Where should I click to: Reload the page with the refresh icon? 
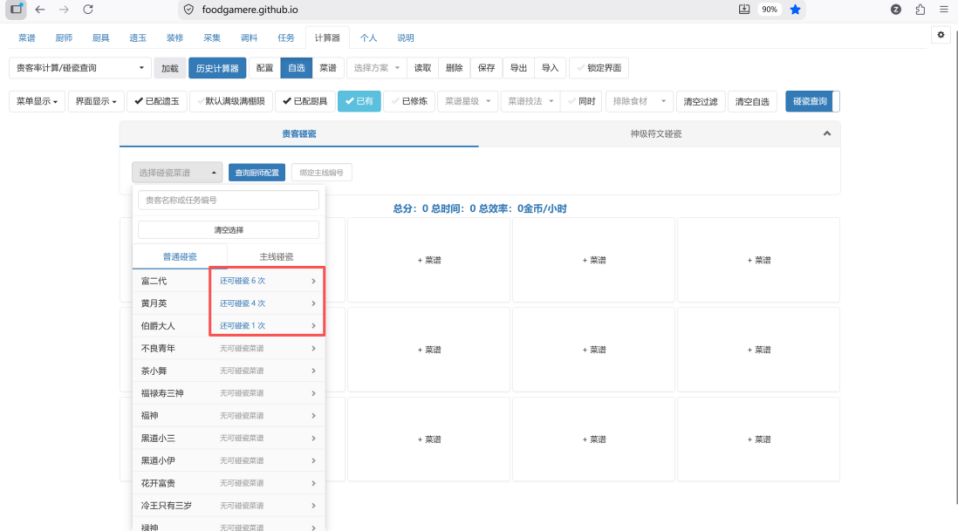(88, 10)
